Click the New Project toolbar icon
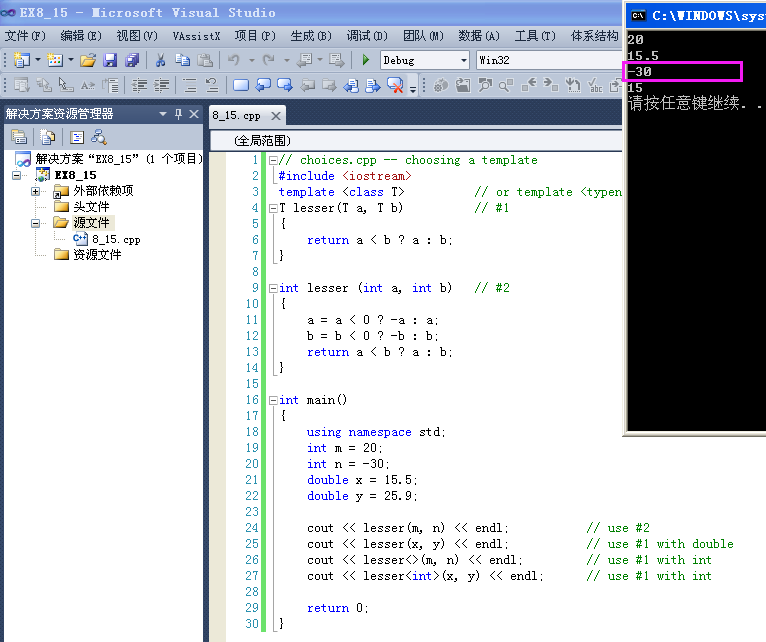This screenshot has width=766, height=642. point(21,60)
